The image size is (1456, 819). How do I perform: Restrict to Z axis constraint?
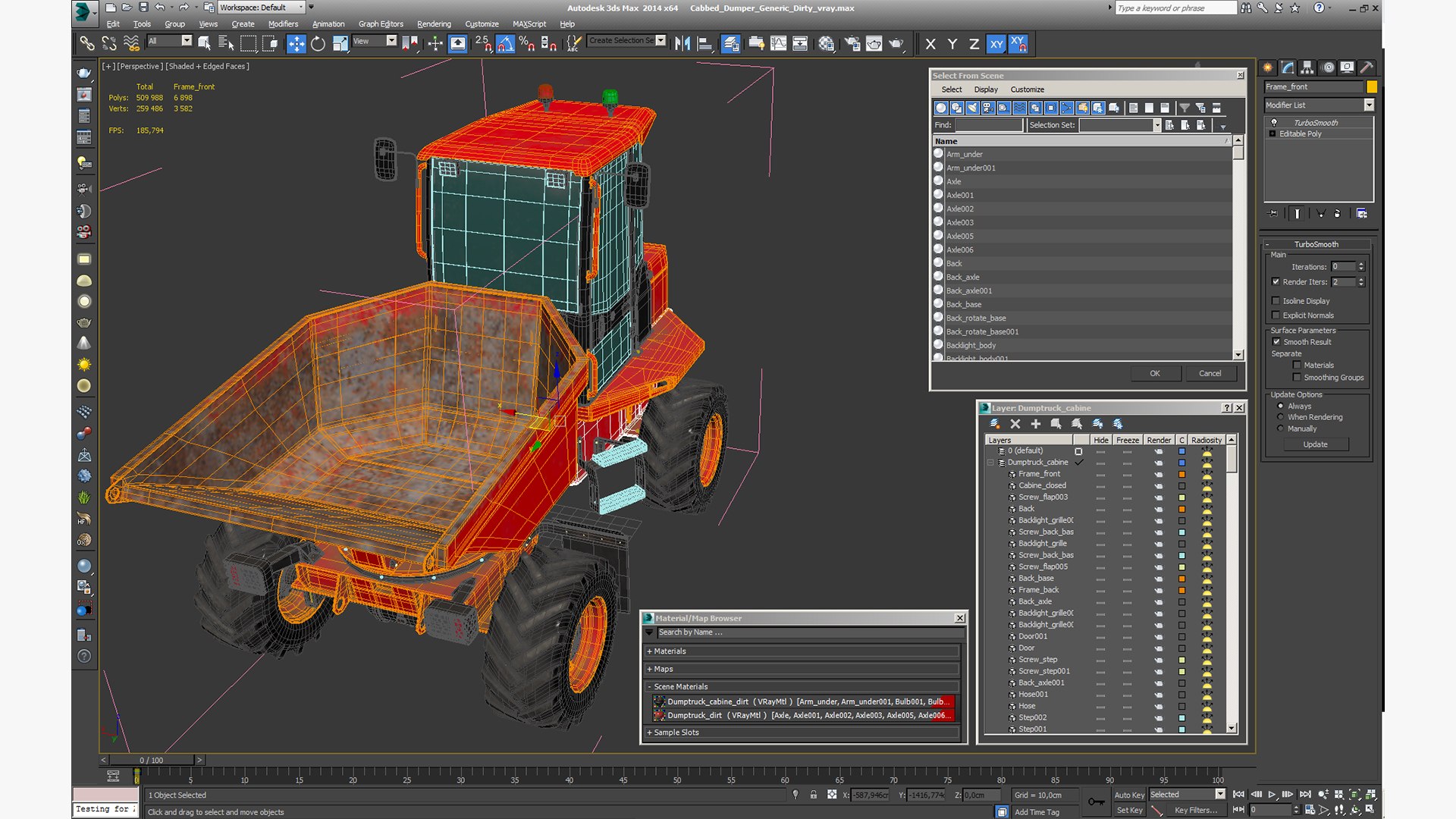[974, 44]
